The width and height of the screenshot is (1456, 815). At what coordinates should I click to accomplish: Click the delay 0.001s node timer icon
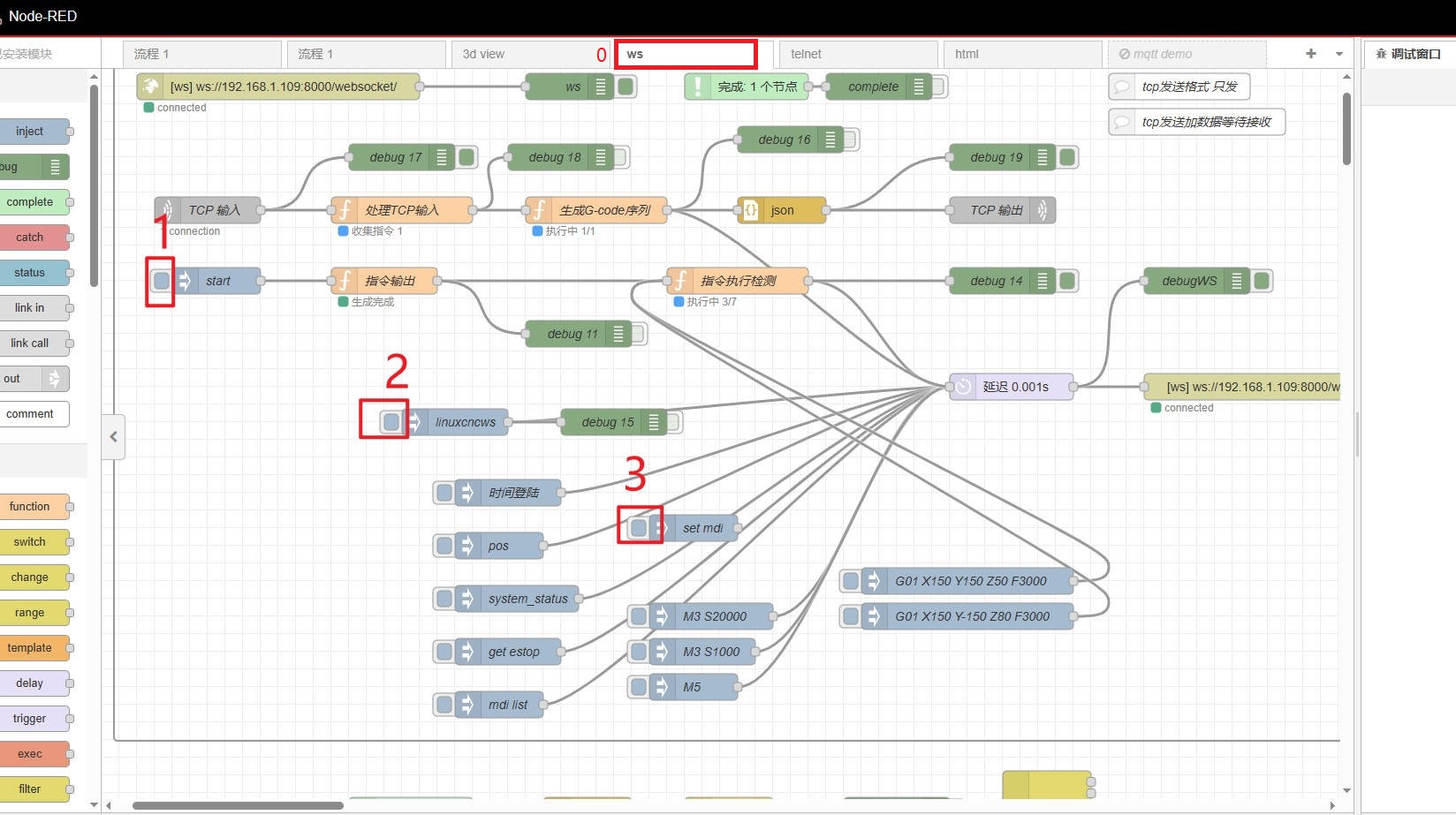click(963, 387)
